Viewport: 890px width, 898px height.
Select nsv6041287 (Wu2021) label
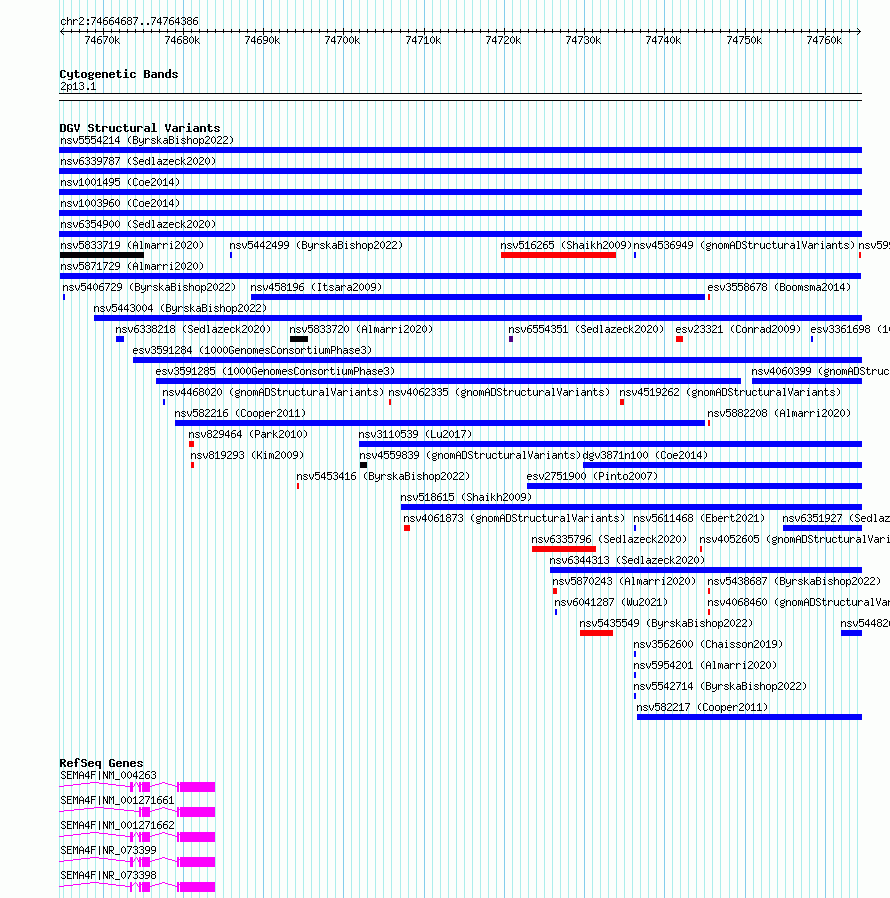click(x=611, y=602)
